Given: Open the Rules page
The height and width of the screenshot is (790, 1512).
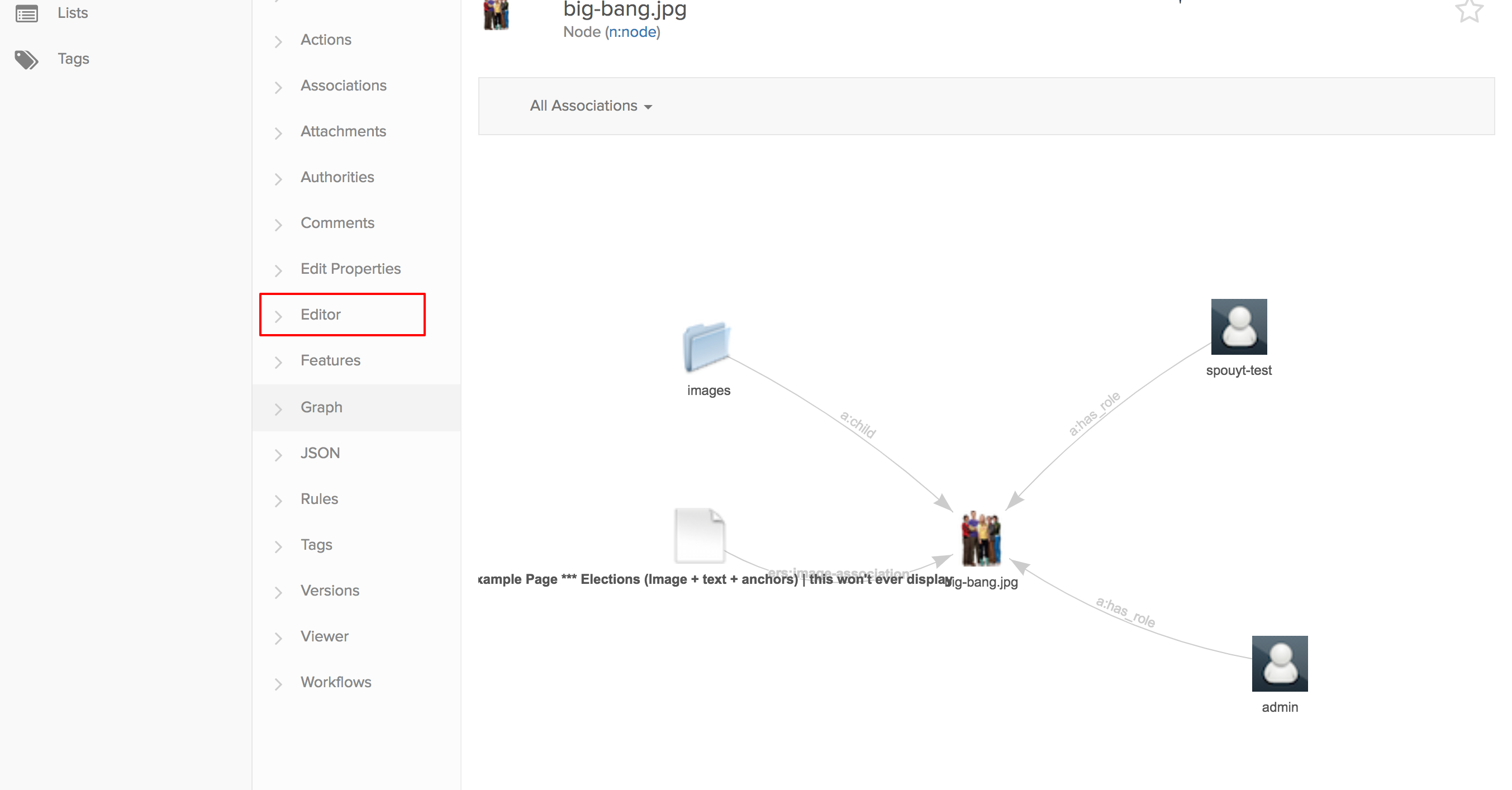Looking at the screenshot, I should pos(319,498).
